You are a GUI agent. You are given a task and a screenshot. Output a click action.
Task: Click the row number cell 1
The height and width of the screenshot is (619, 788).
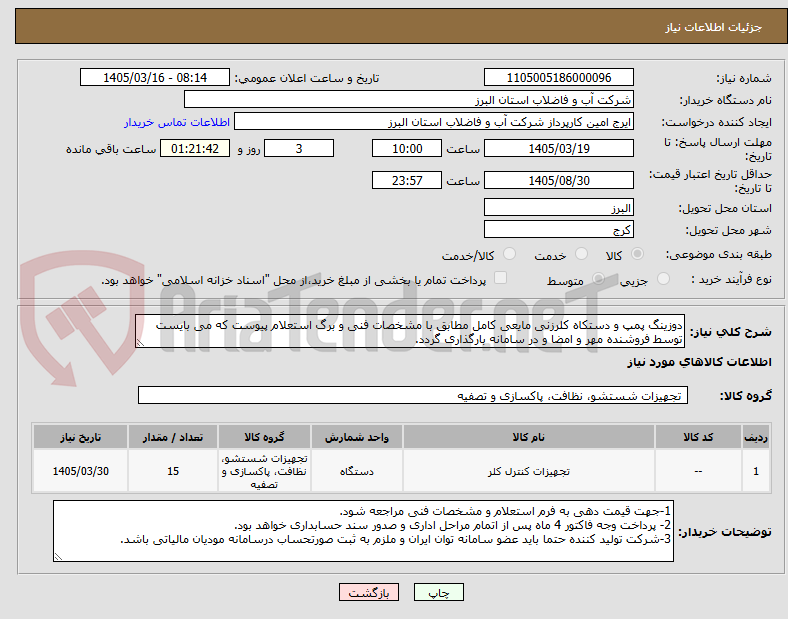tap(756, 471)
